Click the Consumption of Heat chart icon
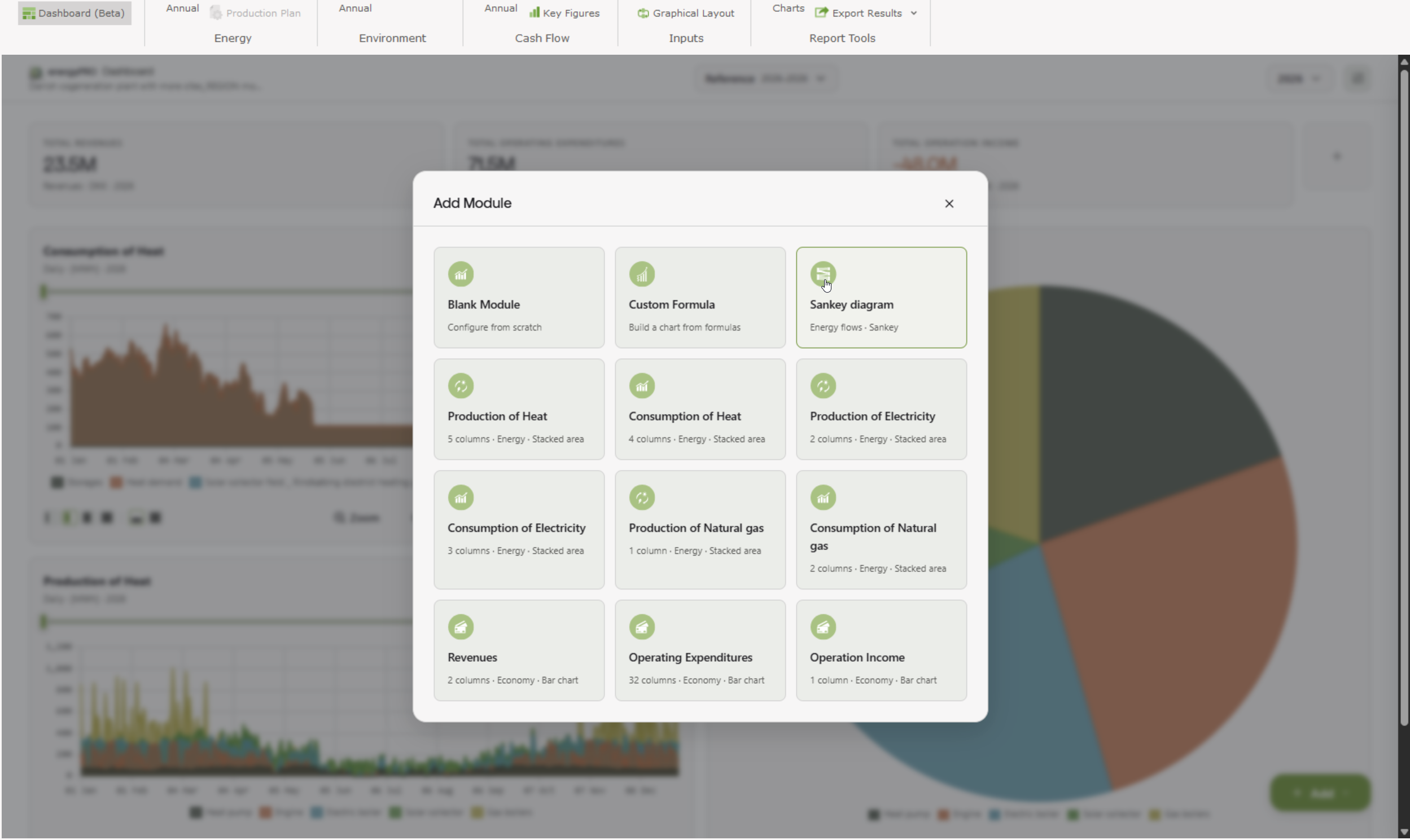 point(642,386)
